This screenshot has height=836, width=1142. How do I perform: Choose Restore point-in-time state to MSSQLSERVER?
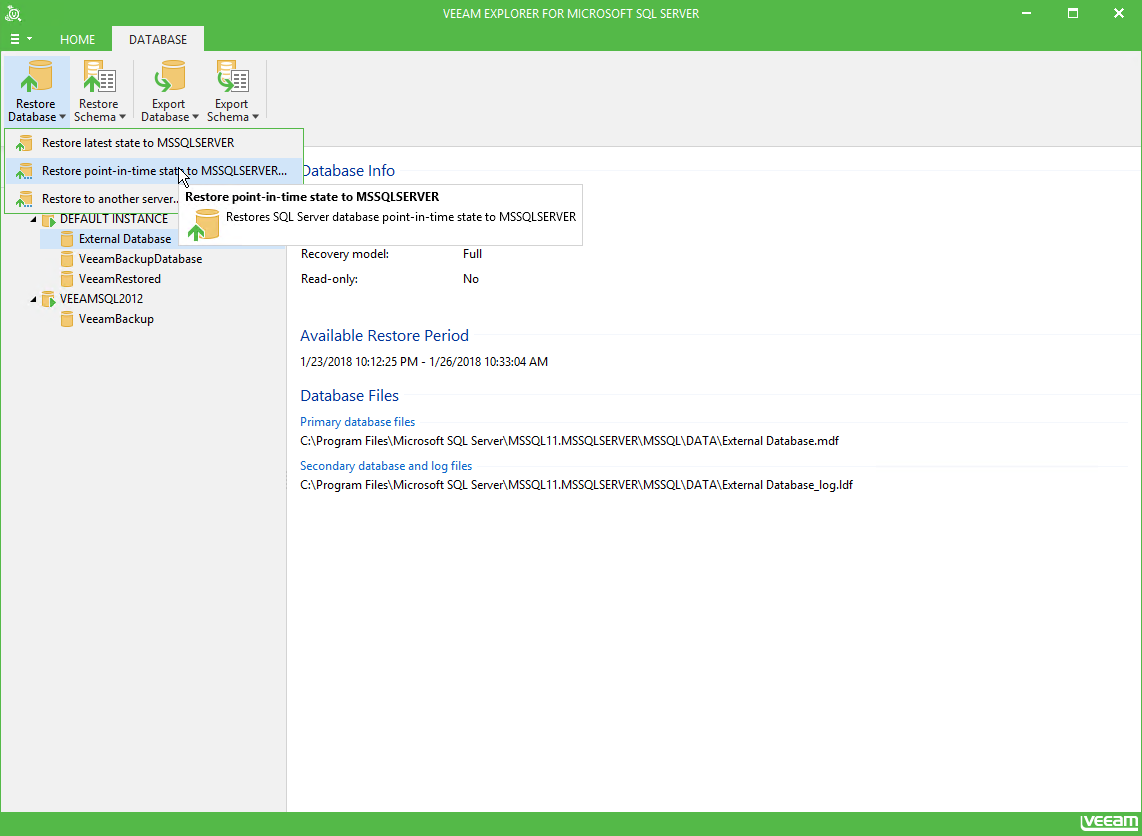[x=154, y=171]
